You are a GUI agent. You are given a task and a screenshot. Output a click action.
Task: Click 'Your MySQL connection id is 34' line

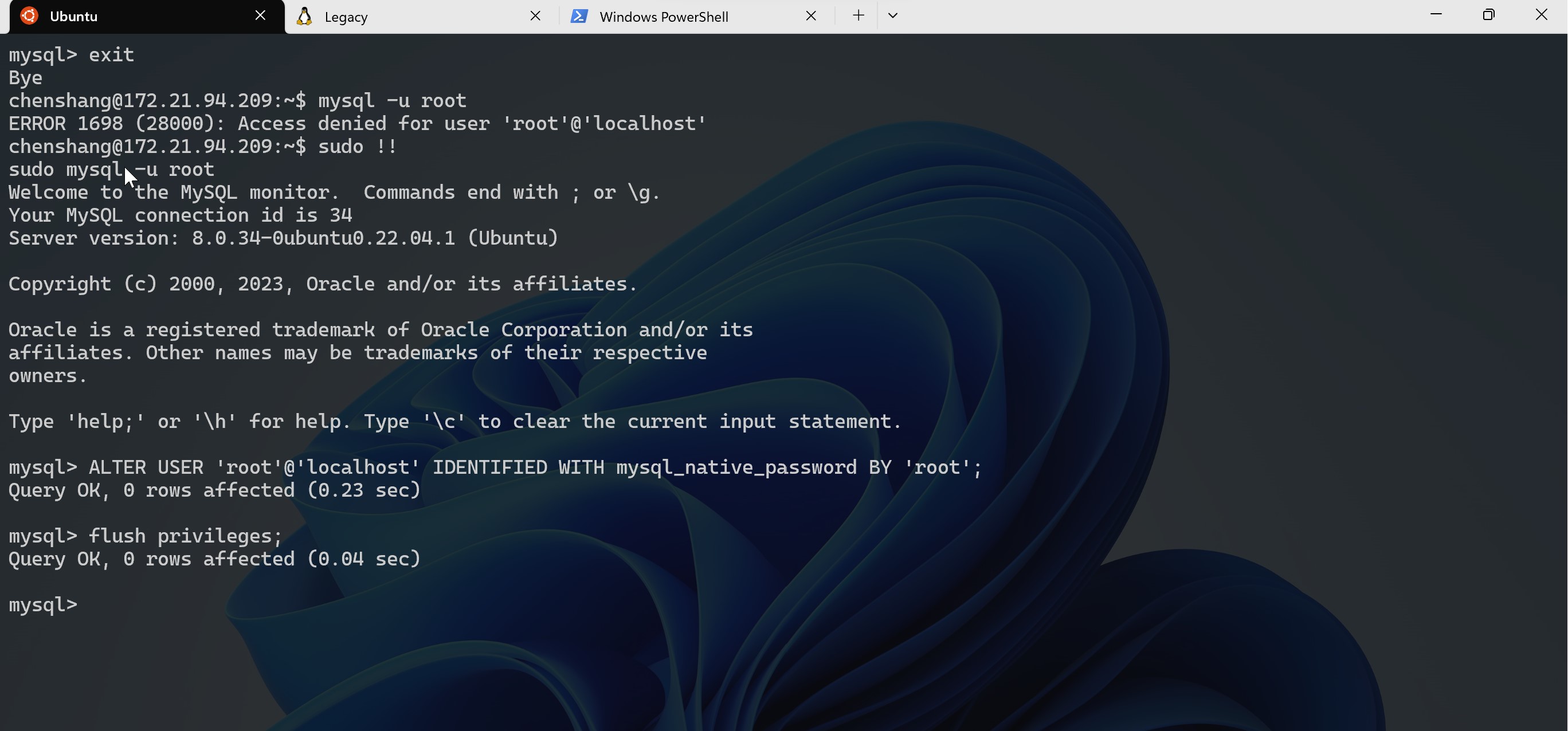[x=180, y=215]
